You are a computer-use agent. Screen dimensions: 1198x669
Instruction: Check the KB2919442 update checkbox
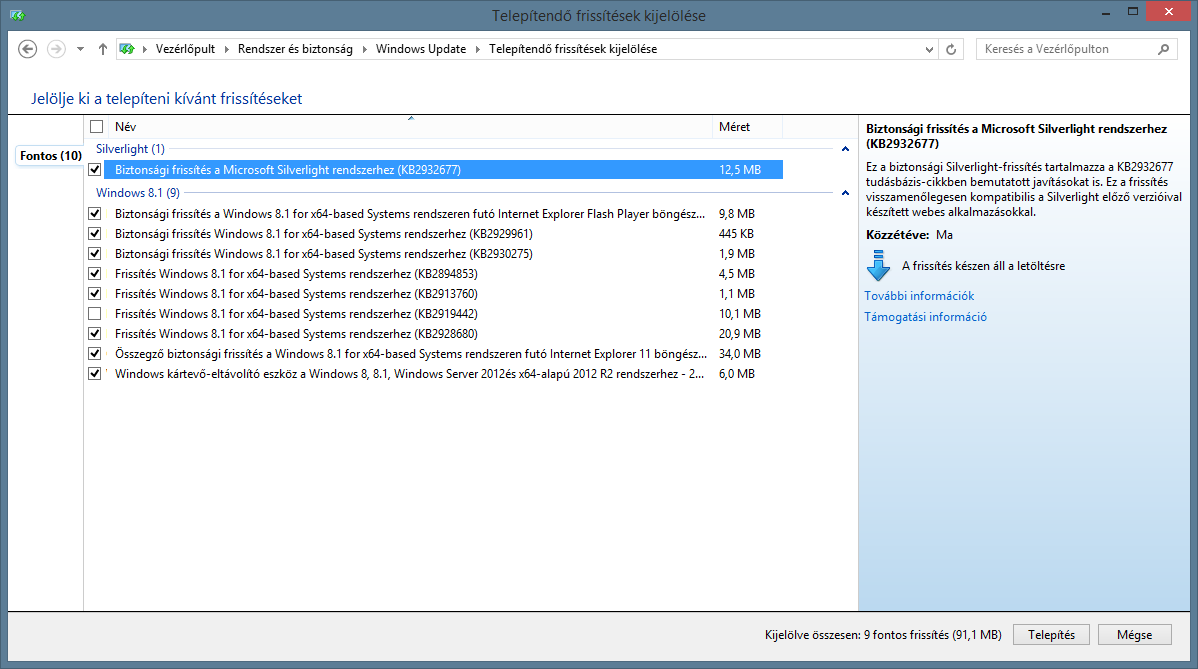(x=95, y=313)
